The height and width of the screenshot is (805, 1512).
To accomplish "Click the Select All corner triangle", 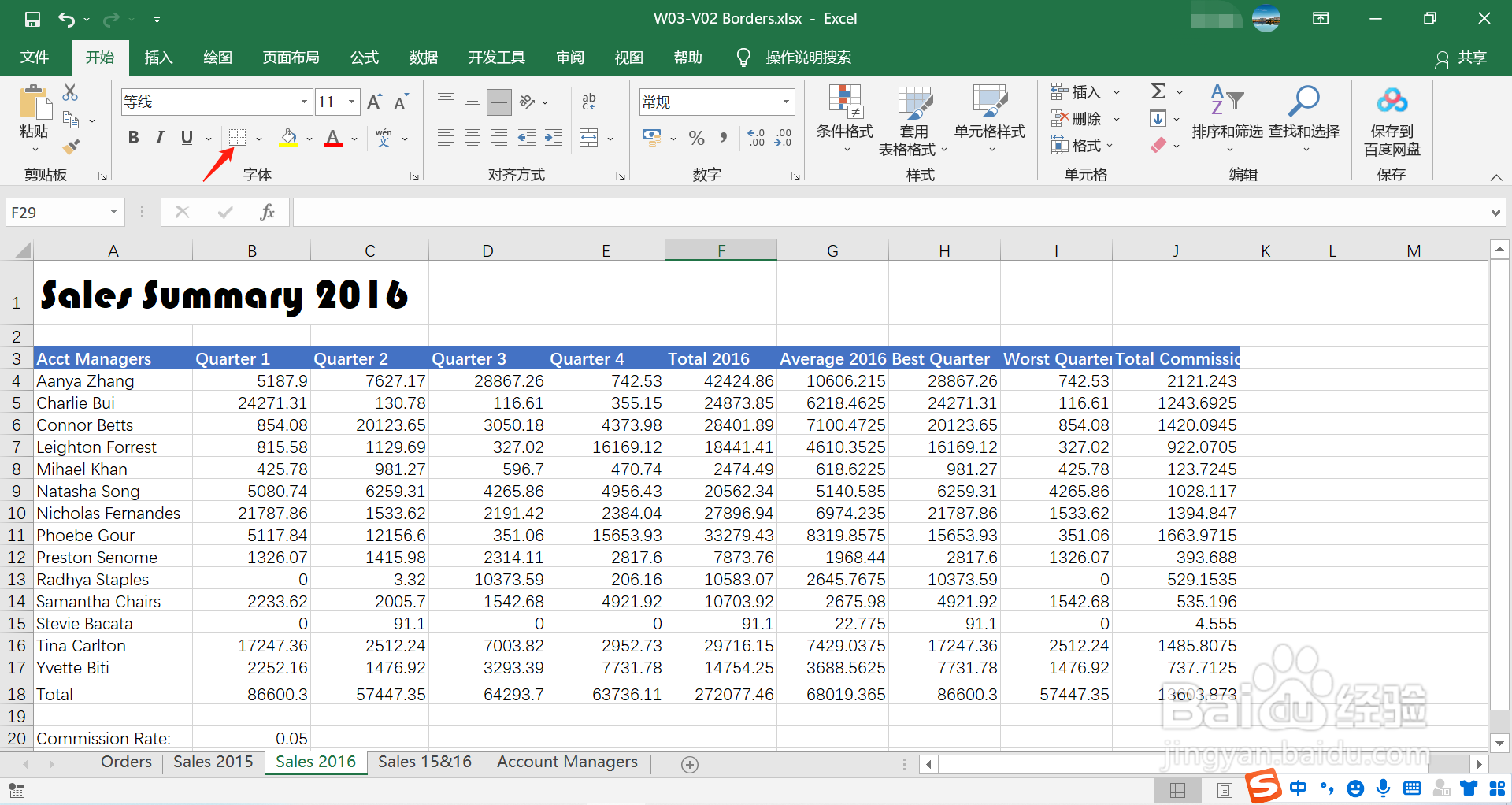I will pos(23,250).
